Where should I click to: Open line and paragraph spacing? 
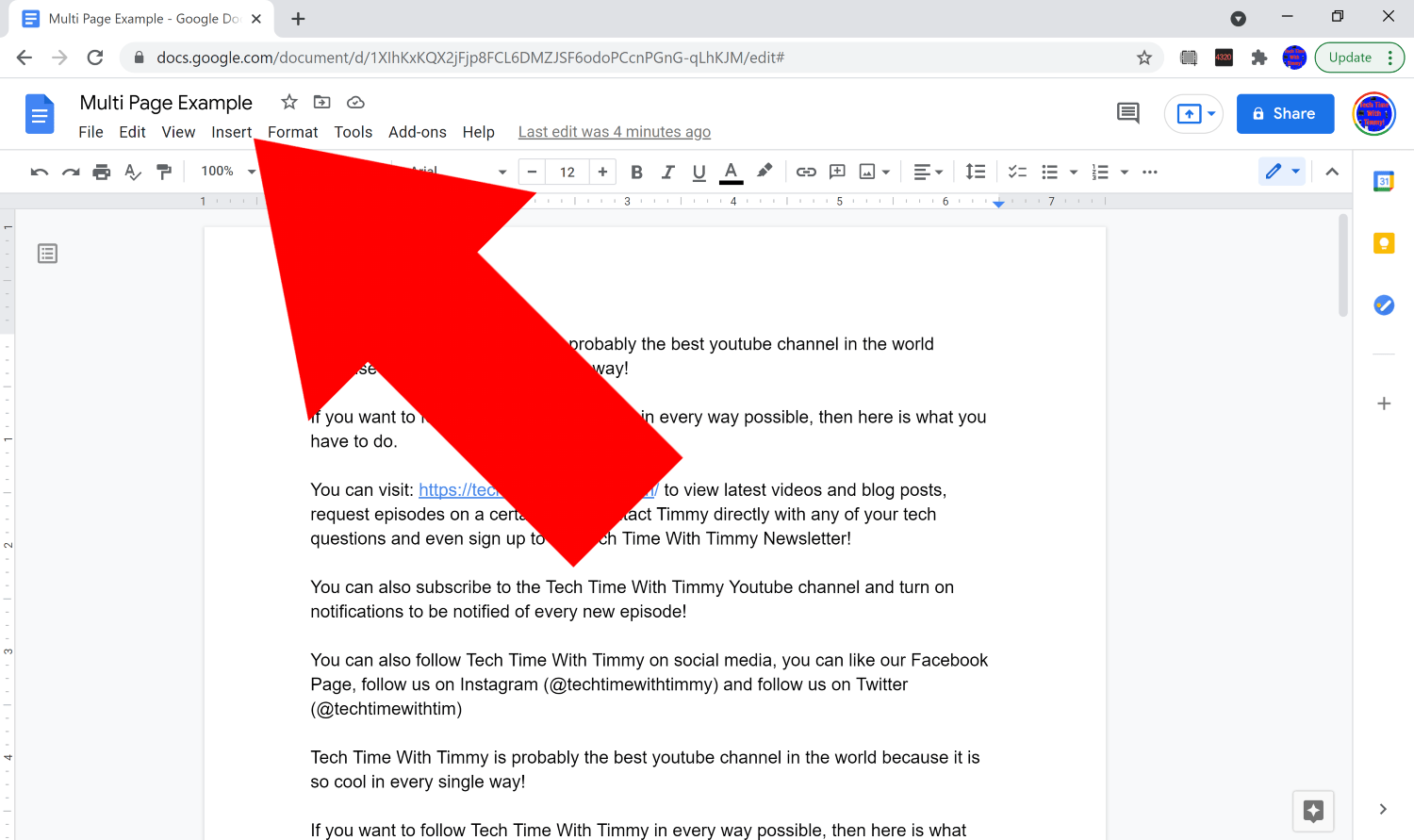click(x=976, y=172)
